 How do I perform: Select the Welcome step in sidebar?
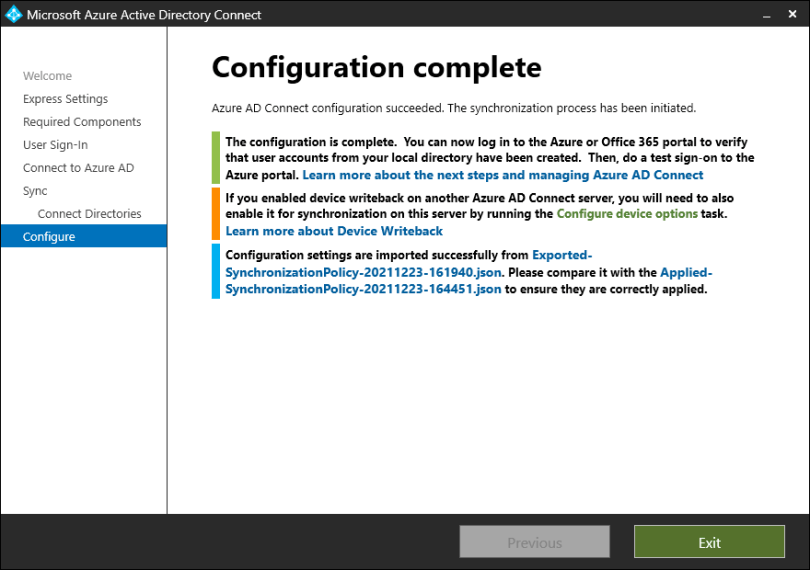tap(48, 76)
